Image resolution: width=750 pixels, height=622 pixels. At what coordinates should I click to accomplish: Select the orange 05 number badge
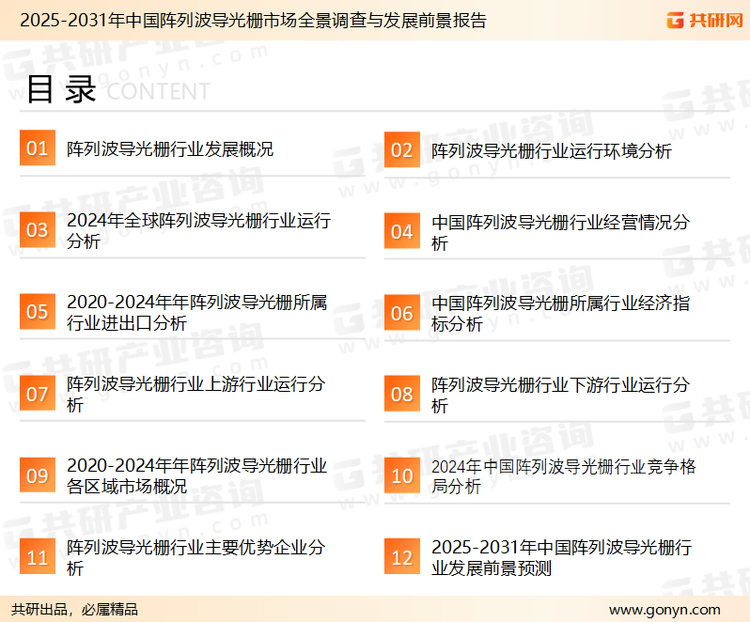pyautogui.click(x=37, y=311)
